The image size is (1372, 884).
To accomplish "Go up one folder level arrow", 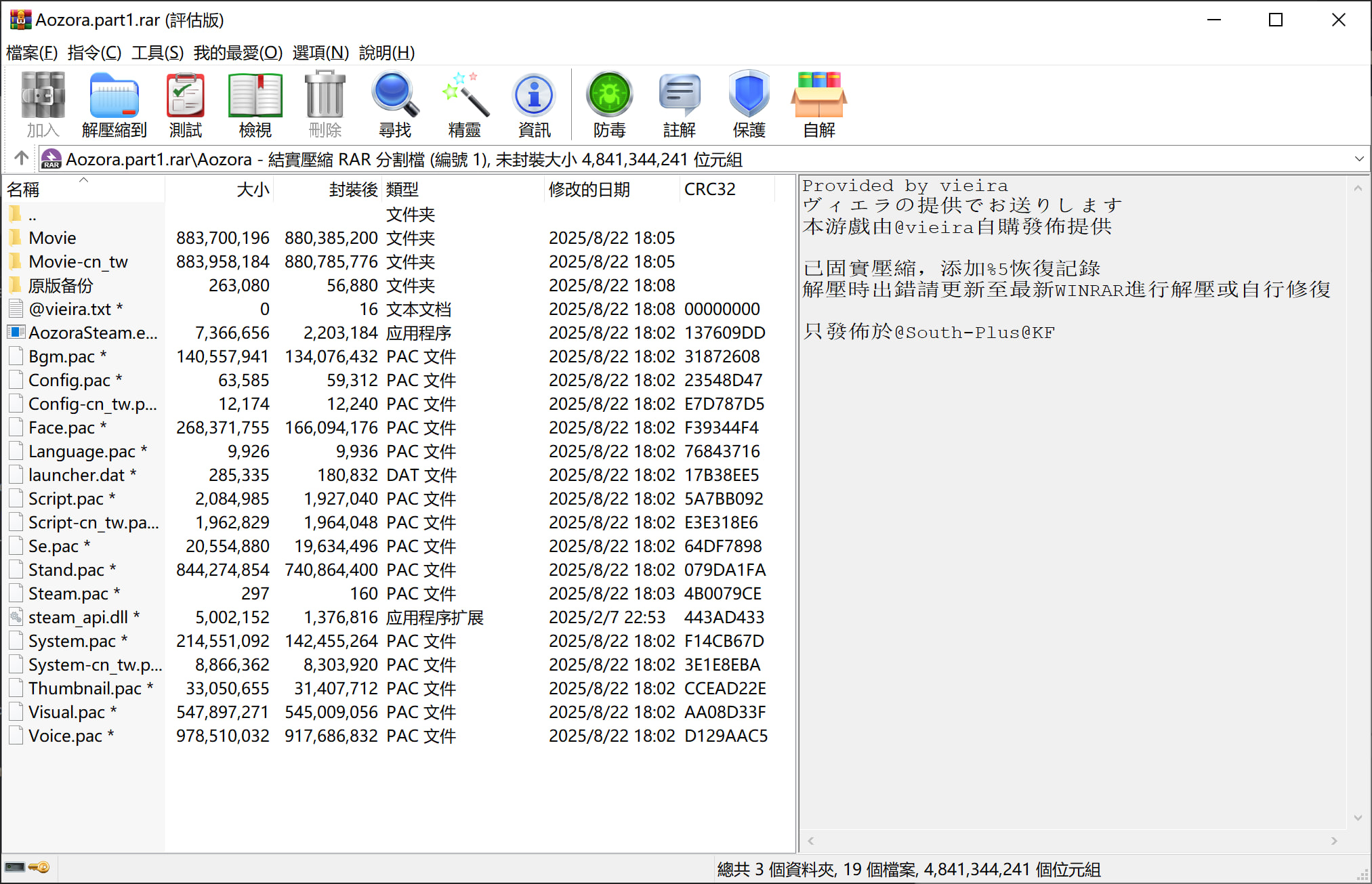I will click(21, 159).
